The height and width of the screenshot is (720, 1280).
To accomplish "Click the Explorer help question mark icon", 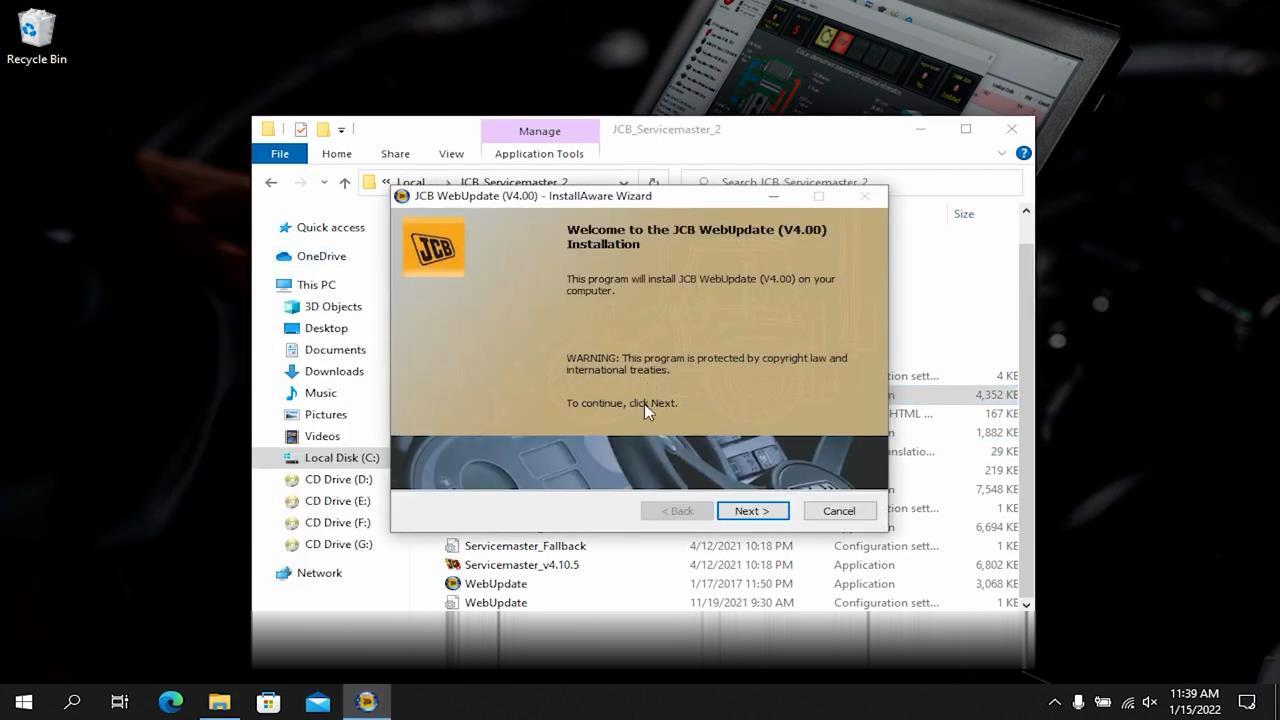I will click(1023, 153).
